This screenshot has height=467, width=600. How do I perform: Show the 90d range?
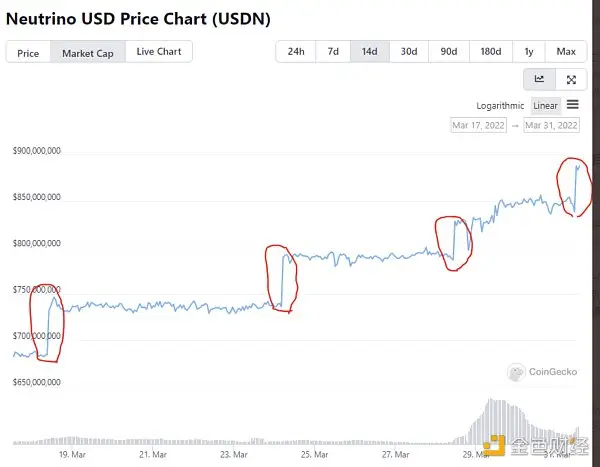click(x=448, y=52)
